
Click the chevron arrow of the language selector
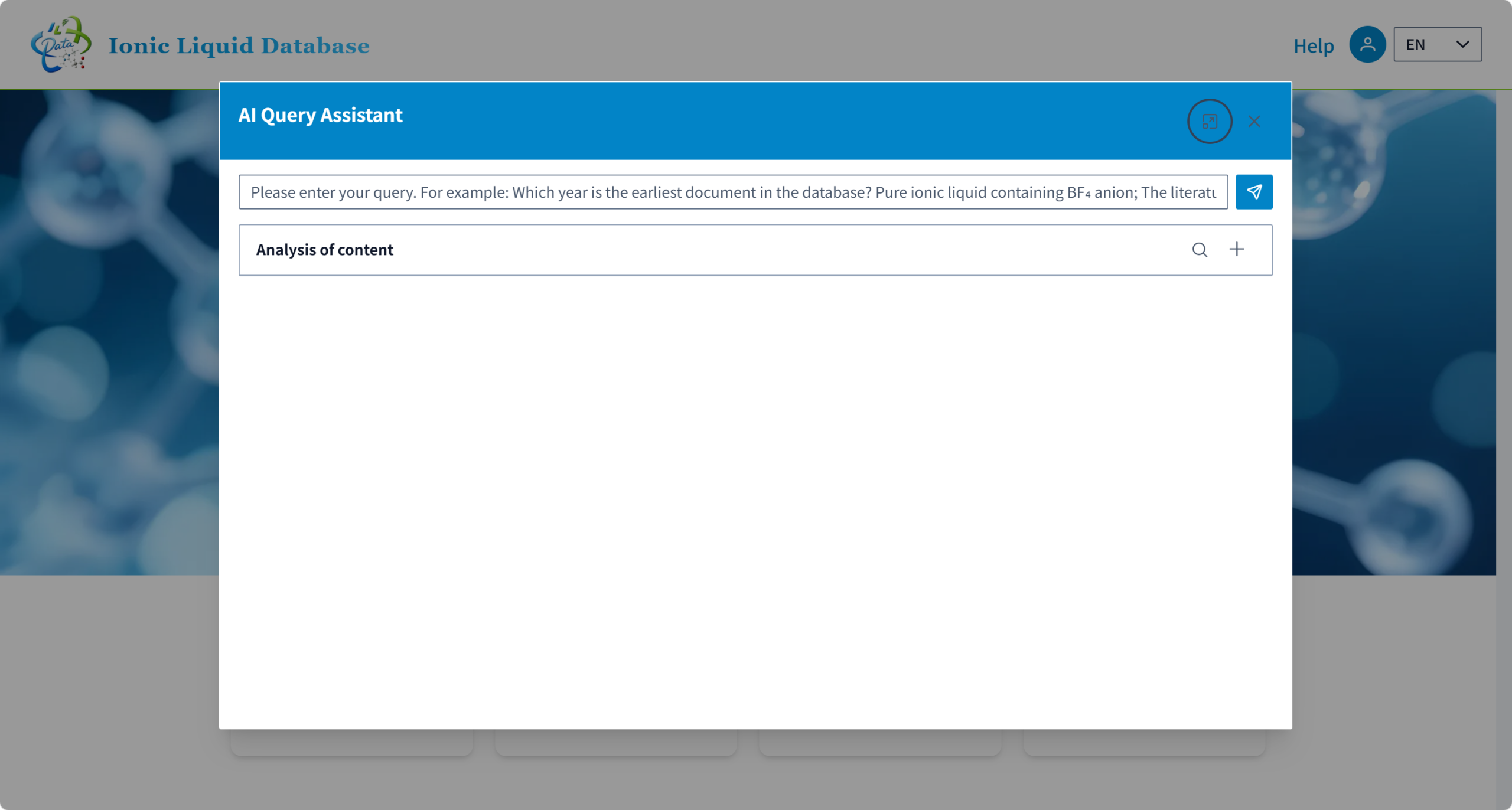click(1462, 44)
